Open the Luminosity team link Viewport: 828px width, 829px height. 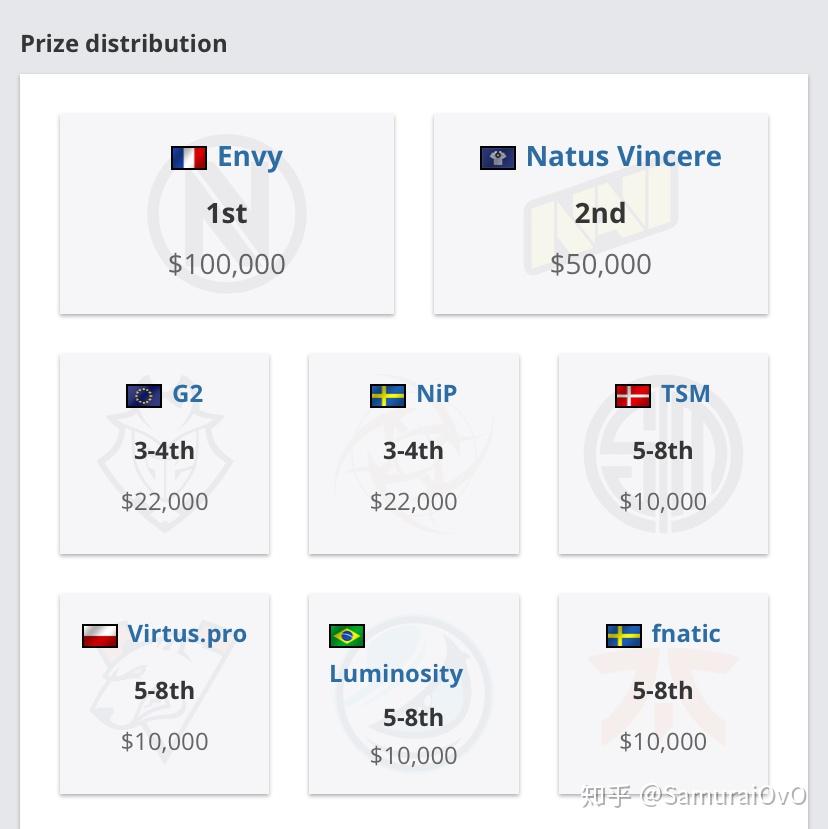(x=396, y=674)
